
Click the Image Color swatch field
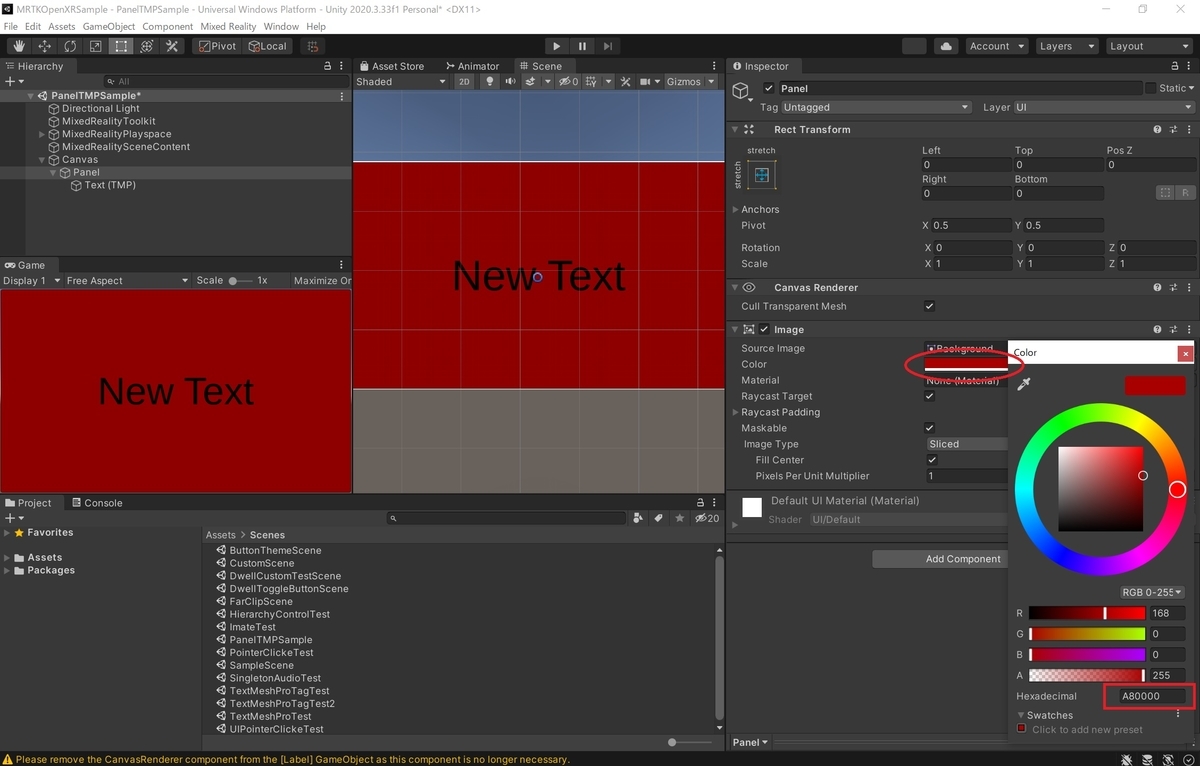(x=966, y=364)
